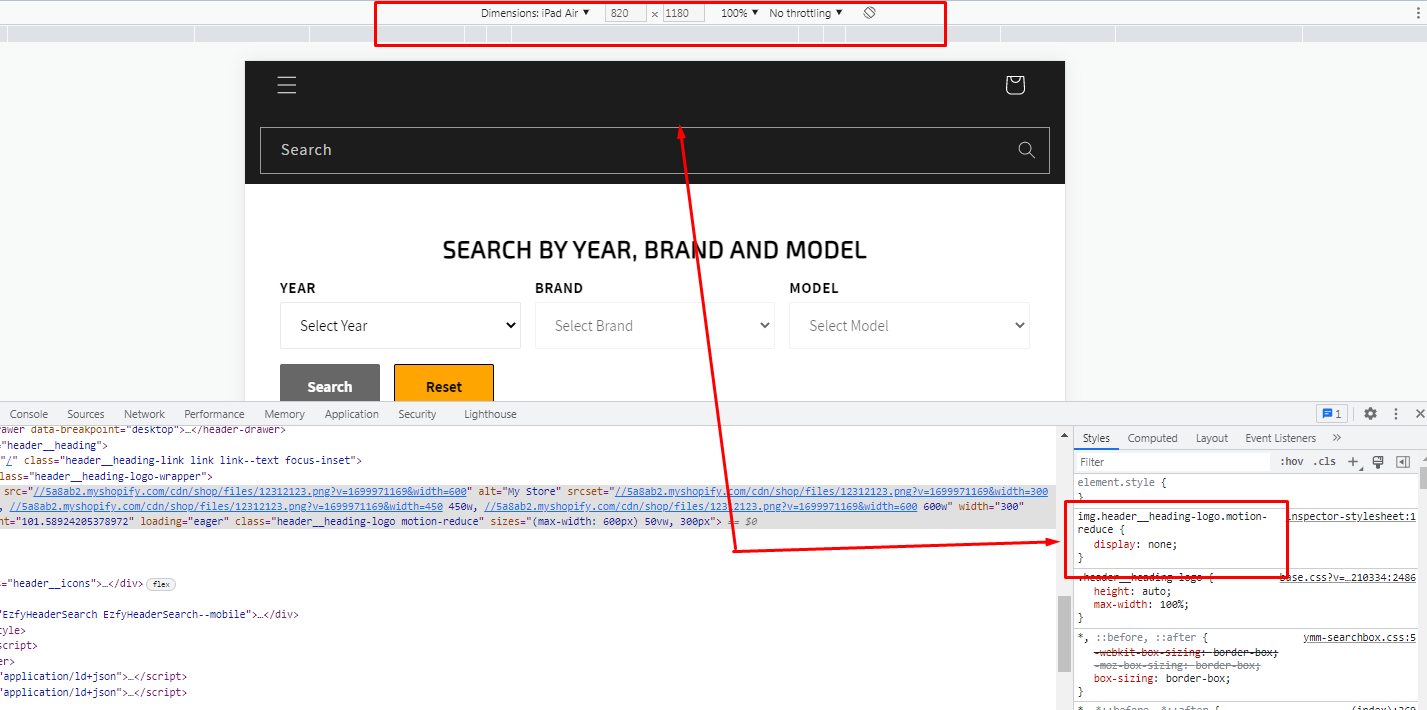This screenshot has height=710, width=1427.
Task: Open the srcset link ending width=450
Action: pyautogui.click(x=226, y=507)
